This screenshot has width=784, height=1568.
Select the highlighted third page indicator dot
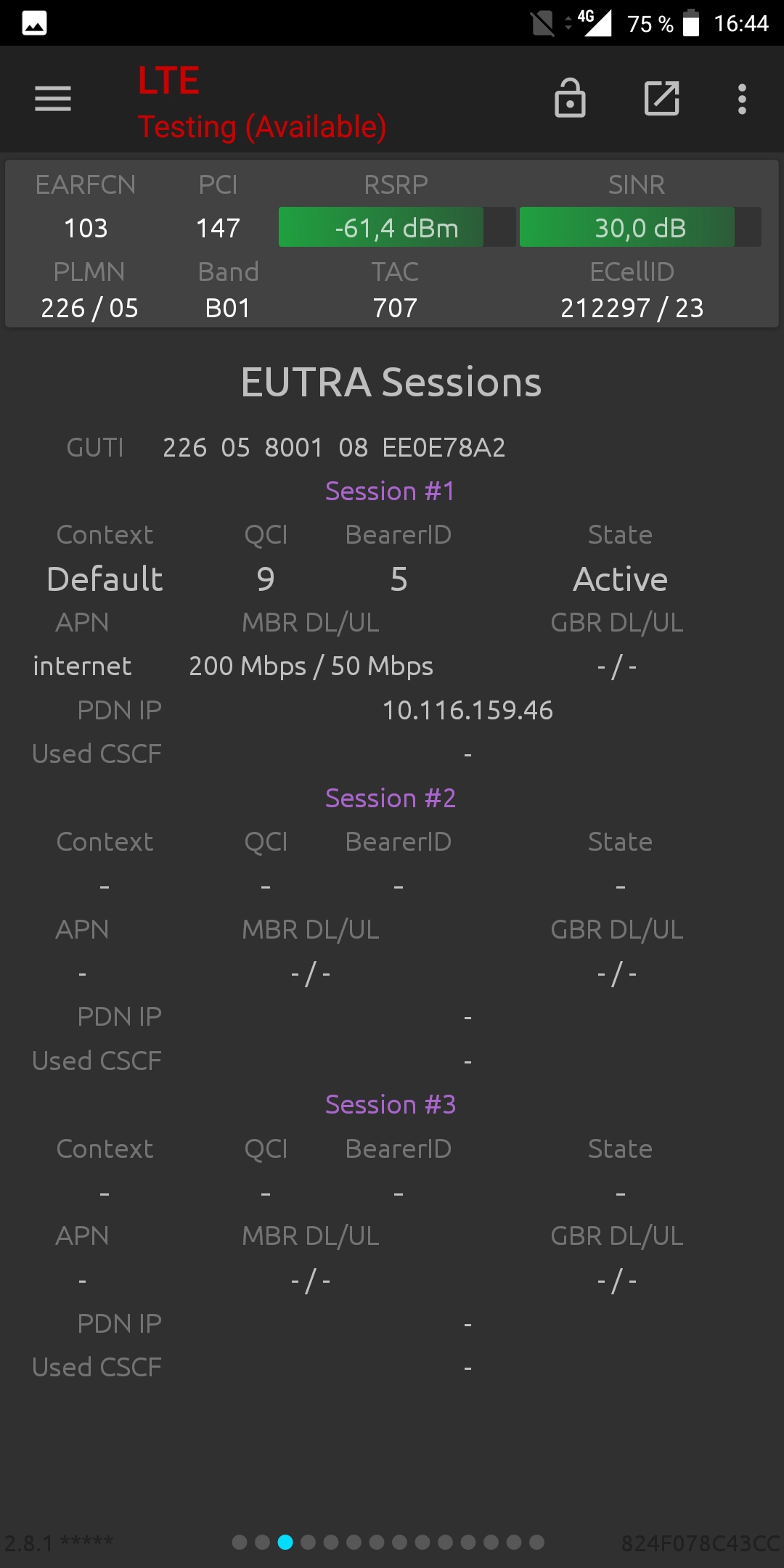coord(285,1542)
